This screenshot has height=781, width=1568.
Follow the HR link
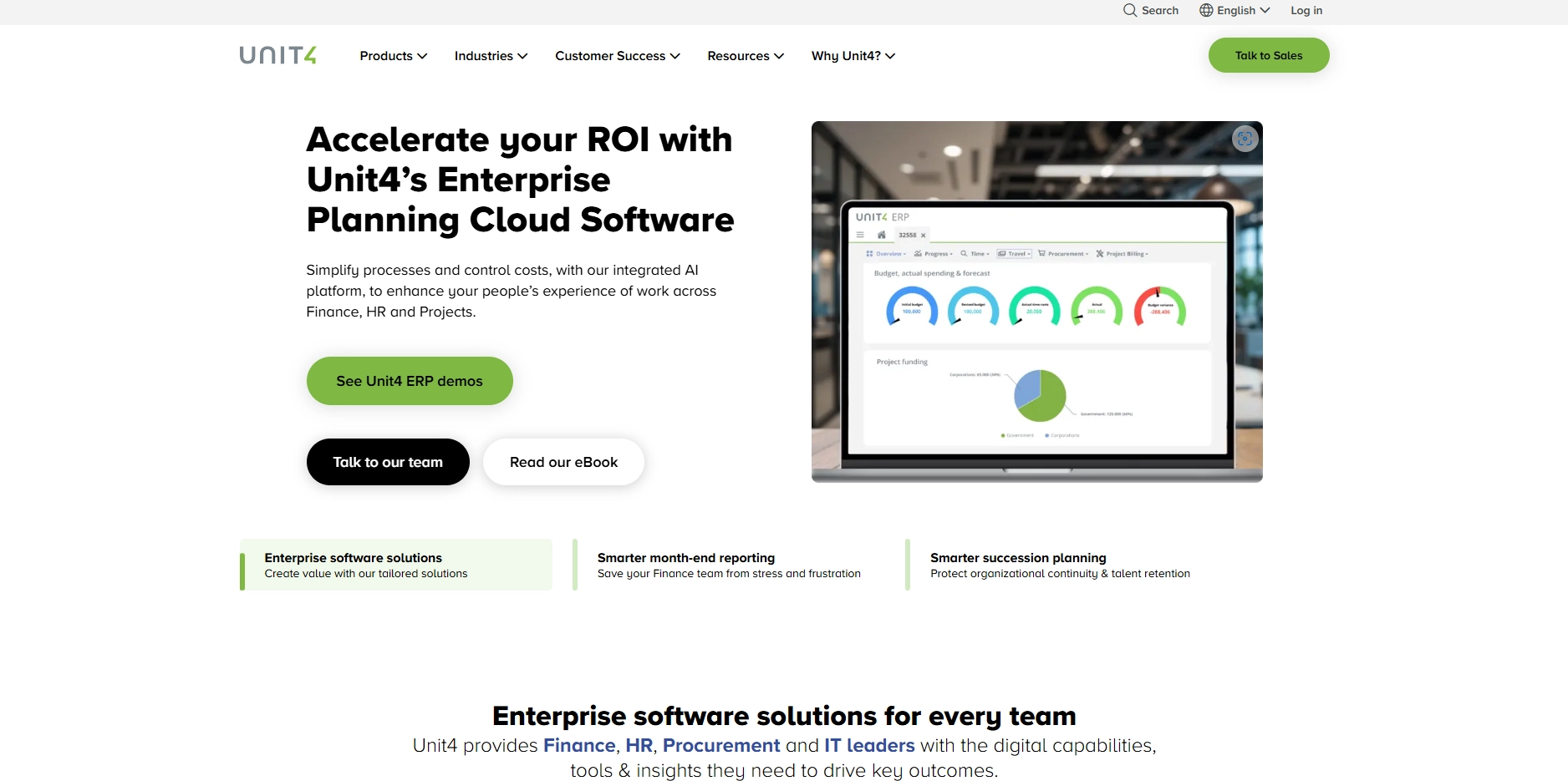coord(639,745)
